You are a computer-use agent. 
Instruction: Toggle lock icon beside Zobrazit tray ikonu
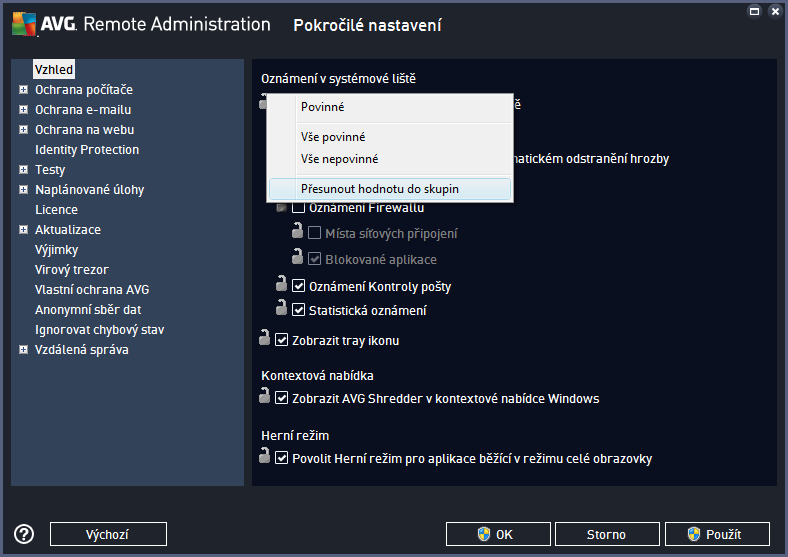[264, 338]
